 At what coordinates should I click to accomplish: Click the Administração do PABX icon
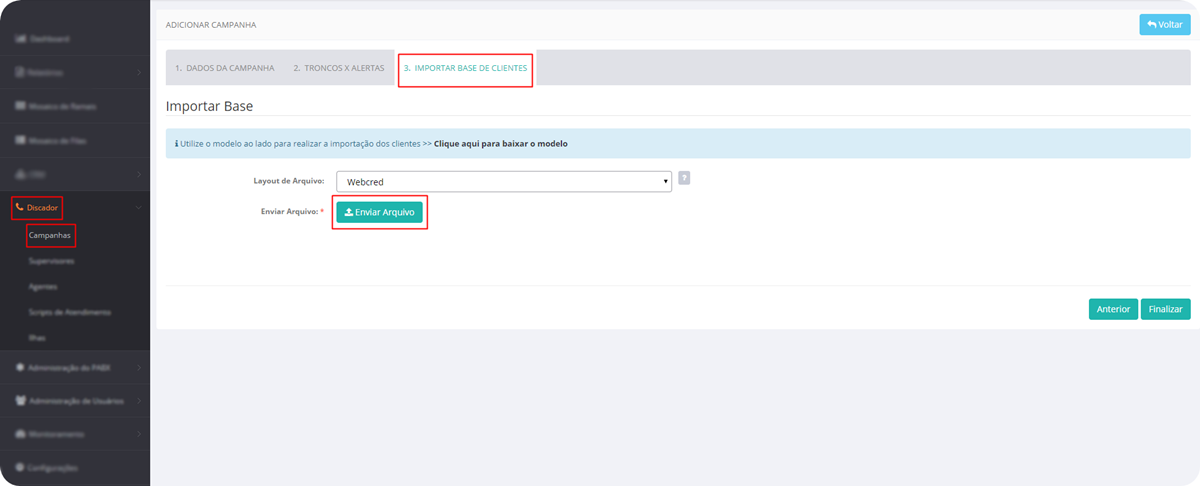20,367
